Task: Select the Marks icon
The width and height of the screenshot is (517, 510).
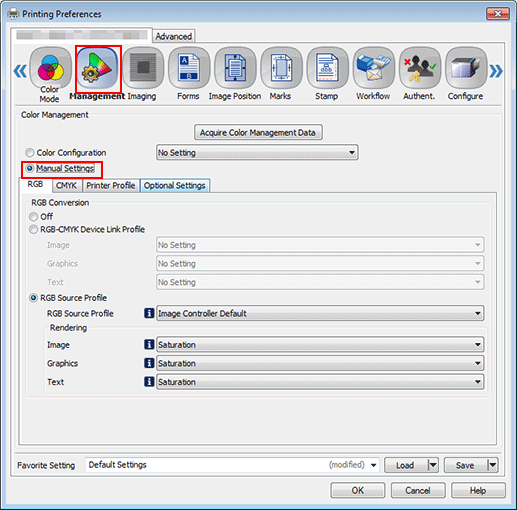Action: point(281,68)
